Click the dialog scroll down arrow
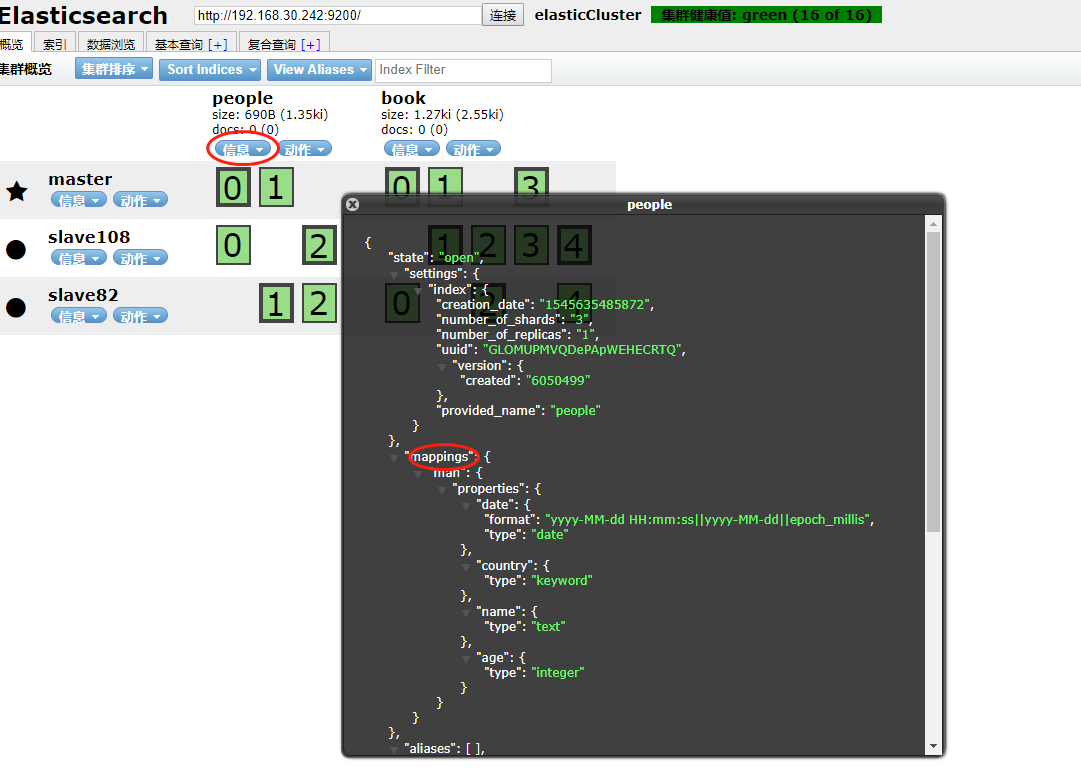The height and width of the screenshot is (770, 1081). [933, 746]
